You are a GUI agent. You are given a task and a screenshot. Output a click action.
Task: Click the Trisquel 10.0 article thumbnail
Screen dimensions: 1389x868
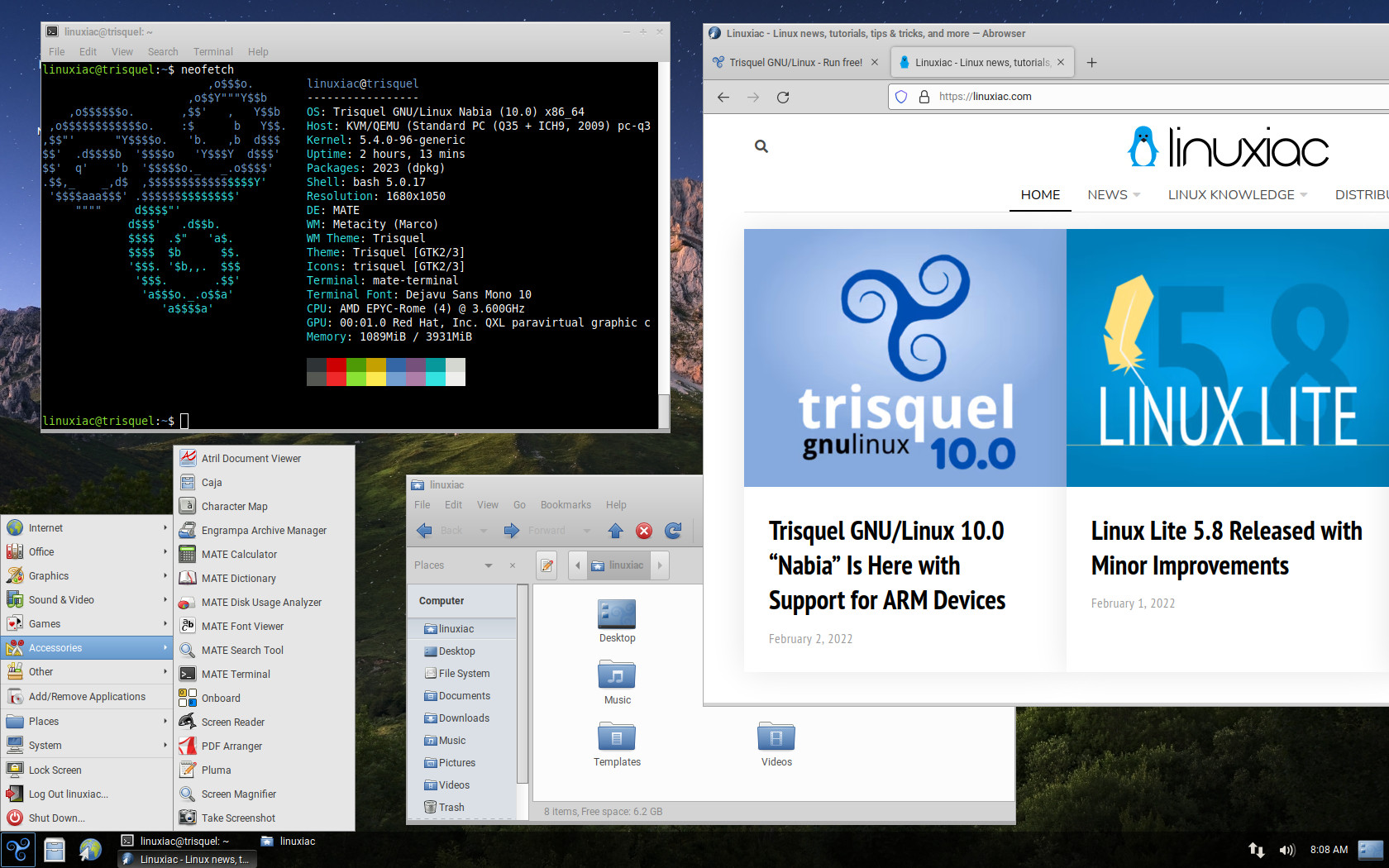point(905,358)
